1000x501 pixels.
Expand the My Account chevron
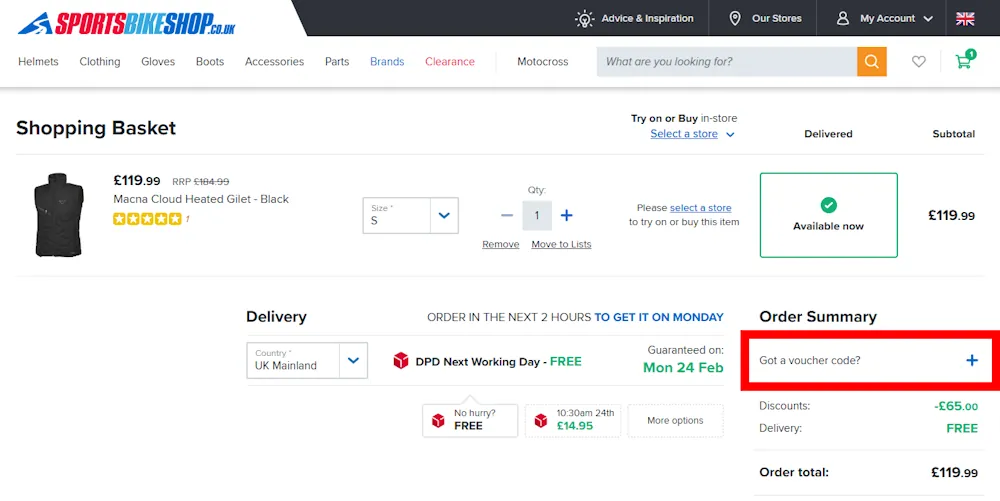928,19
